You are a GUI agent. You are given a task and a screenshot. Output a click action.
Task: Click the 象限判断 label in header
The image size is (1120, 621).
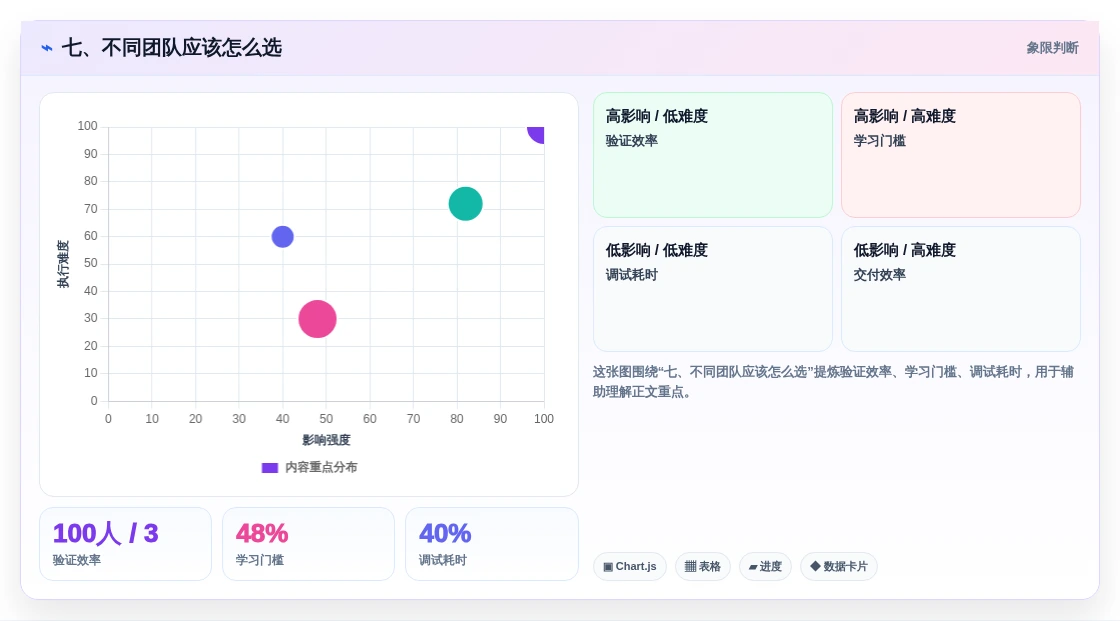click(x=1052, y=48)
